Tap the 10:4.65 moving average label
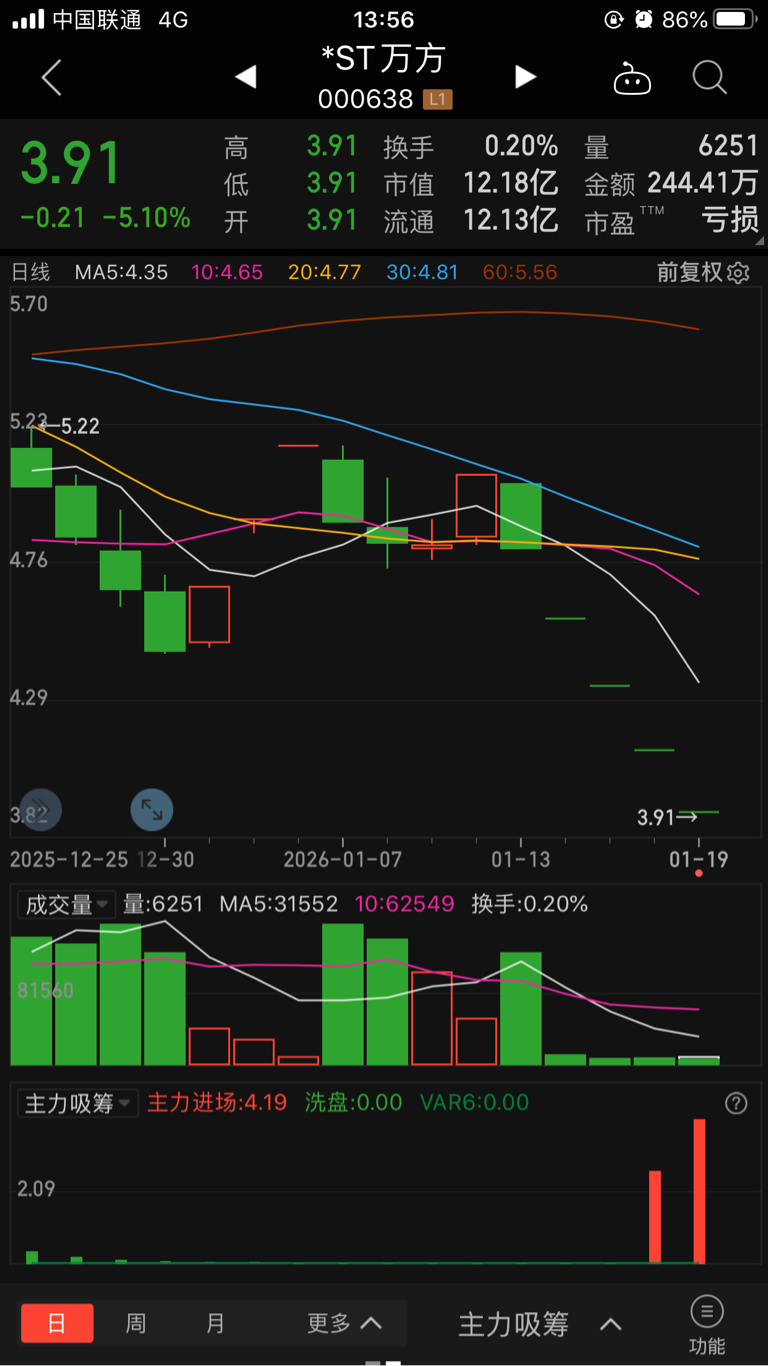Image resolution: width=768 pixels, height=1366 pixels. pyautogui.click(x=227, y=272)
